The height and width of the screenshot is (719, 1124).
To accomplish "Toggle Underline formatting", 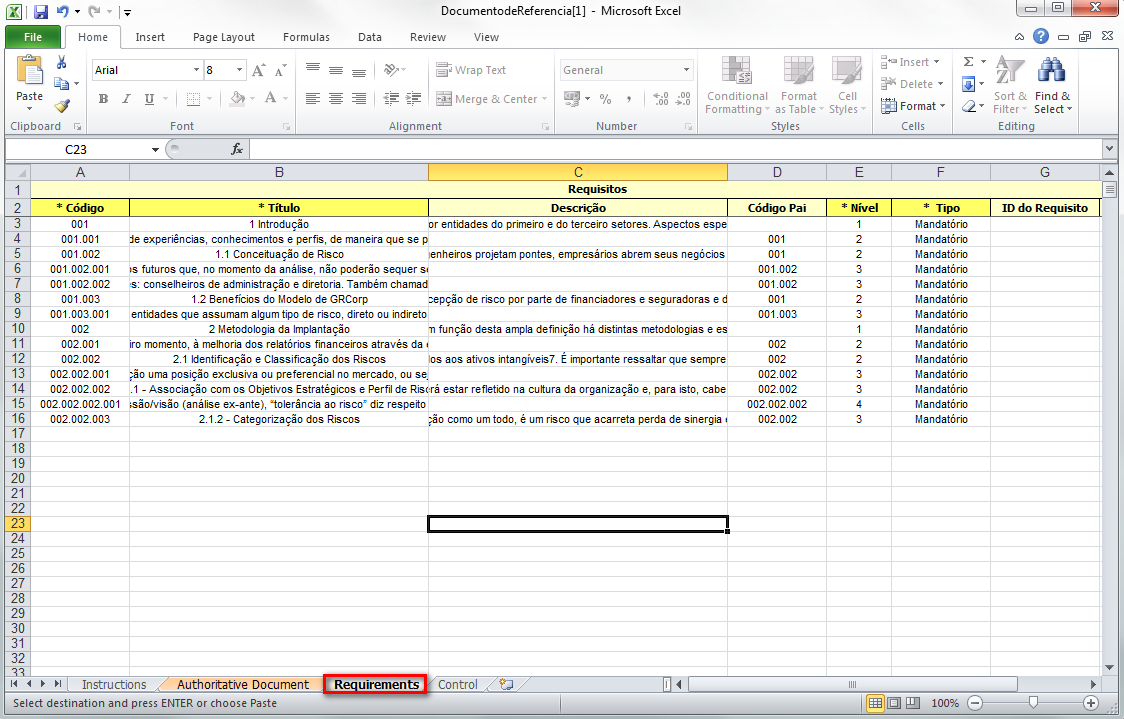I will click(149, 99).
